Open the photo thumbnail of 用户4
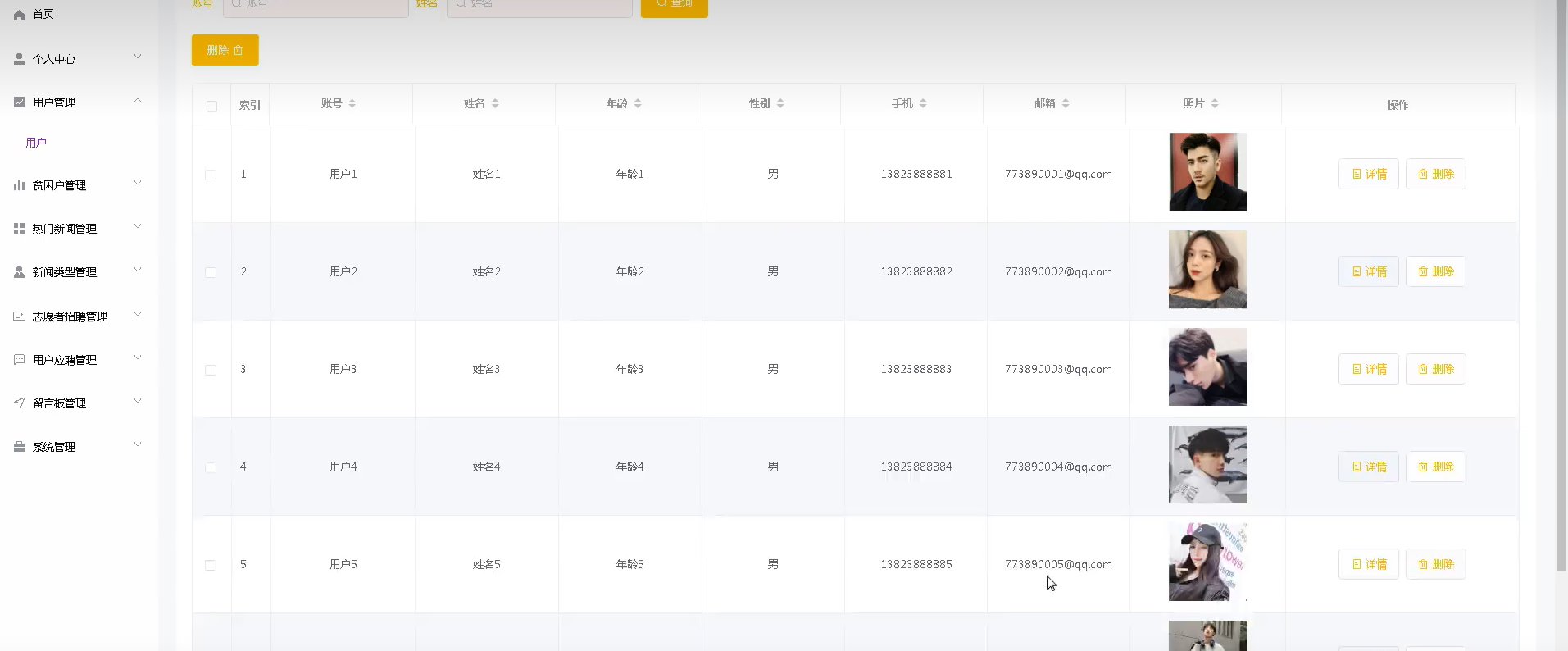 pos(1207,465)
